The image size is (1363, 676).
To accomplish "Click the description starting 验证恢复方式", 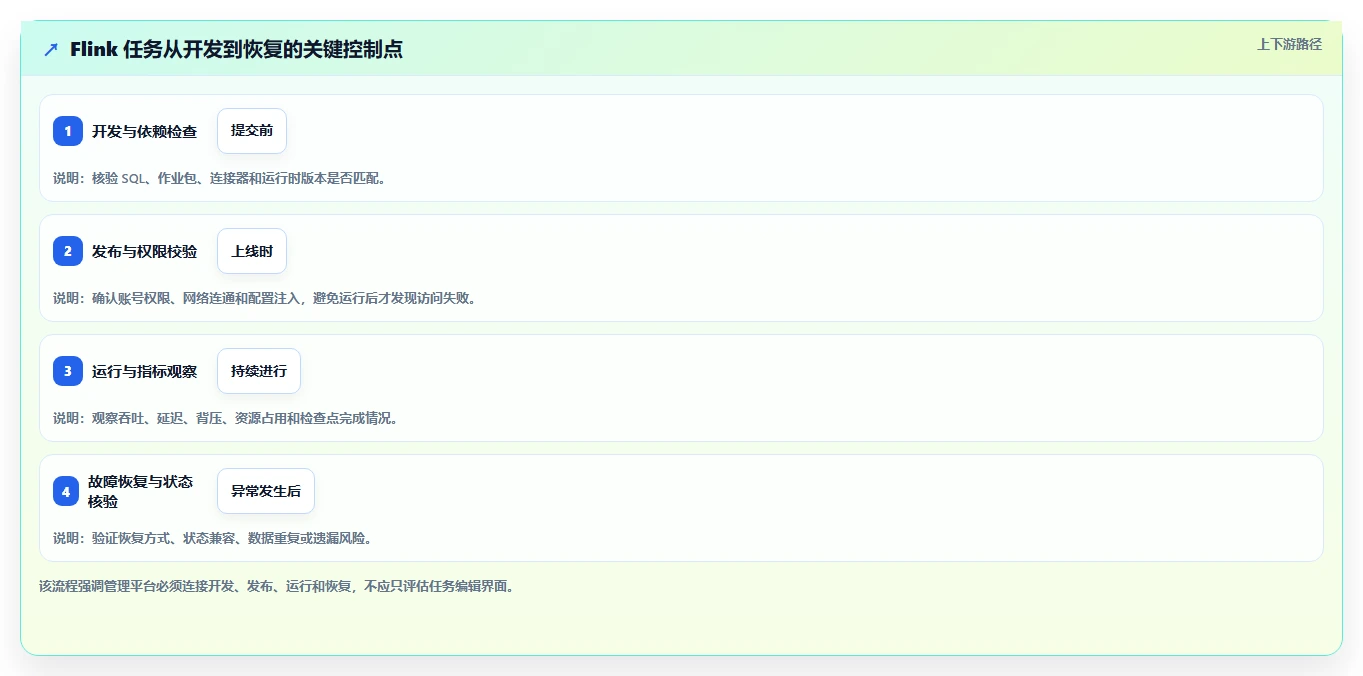I will 213,538.
